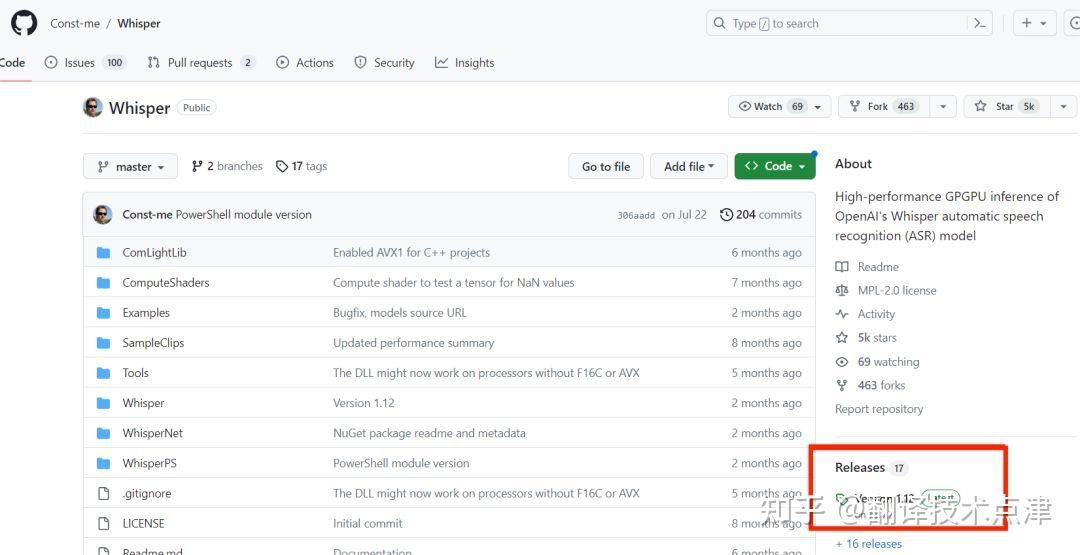Fork the Whisper repository
Screen dimensions: 1080x555
tap(884, 107)
